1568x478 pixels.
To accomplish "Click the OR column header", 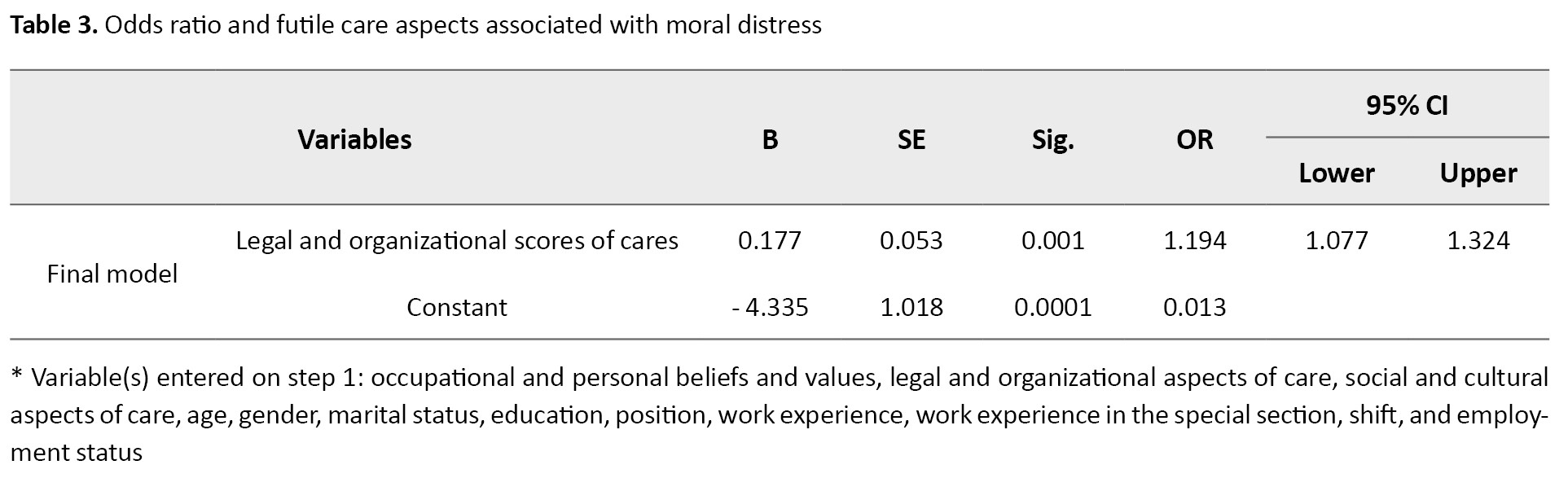I will click(1194, 139).
